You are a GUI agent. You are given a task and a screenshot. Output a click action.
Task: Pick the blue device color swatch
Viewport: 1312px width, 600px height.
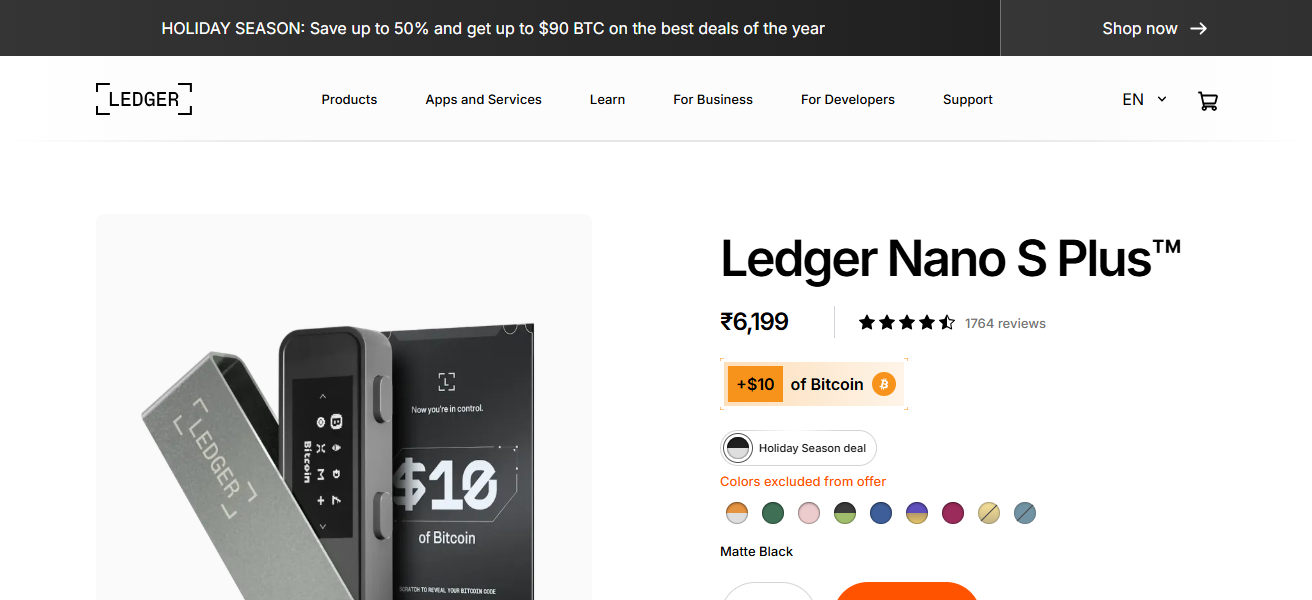(x=880, y=512)
